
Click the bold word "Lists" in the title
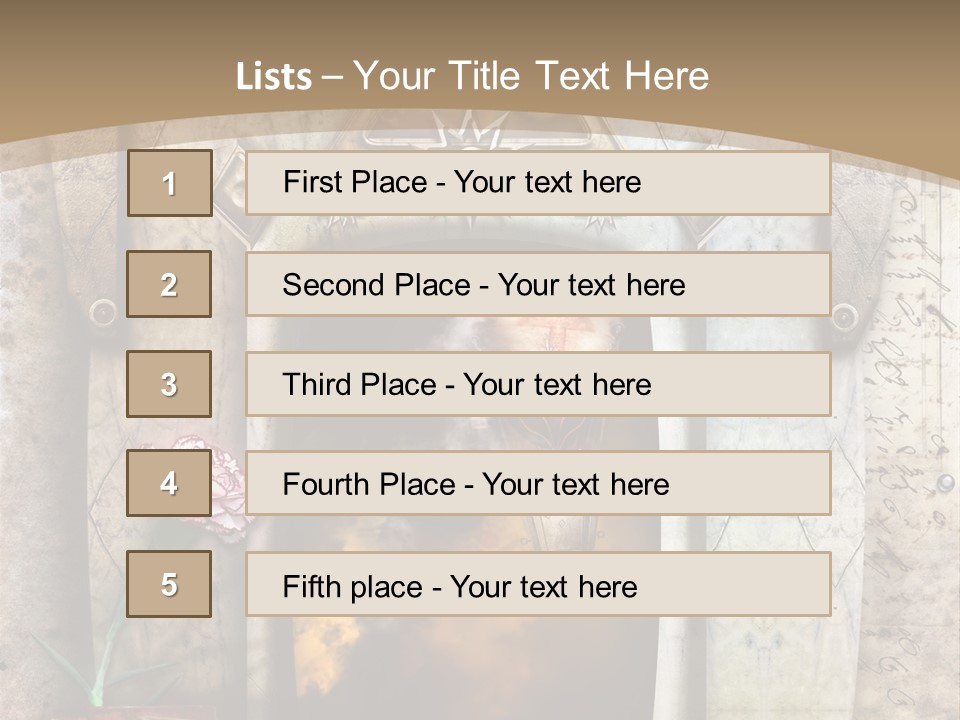(x=274, y=77)
